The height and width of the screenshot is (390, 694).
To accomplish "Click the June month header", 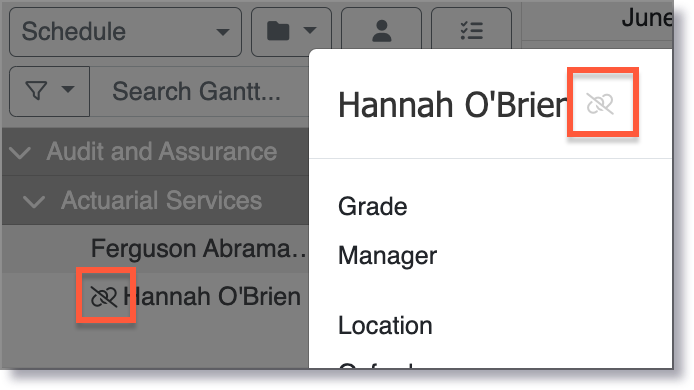I will tap(647, 19).
